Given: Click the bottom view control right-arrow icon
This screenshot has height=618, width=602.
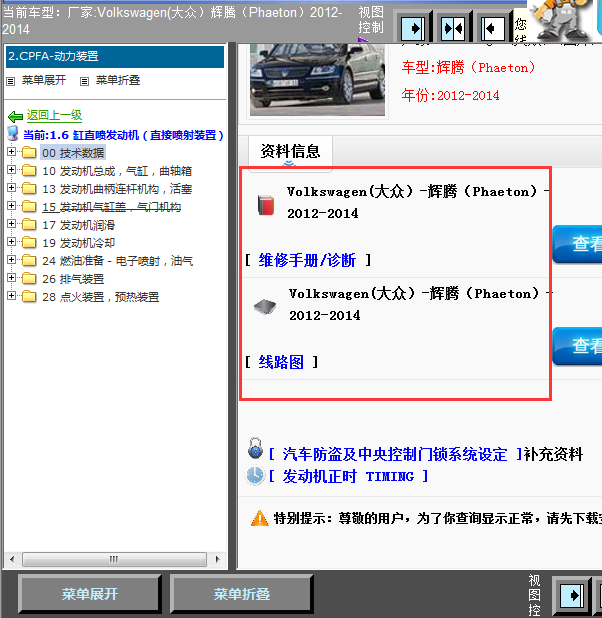Looking at the screenshot, I should click(x=572, y=595).
